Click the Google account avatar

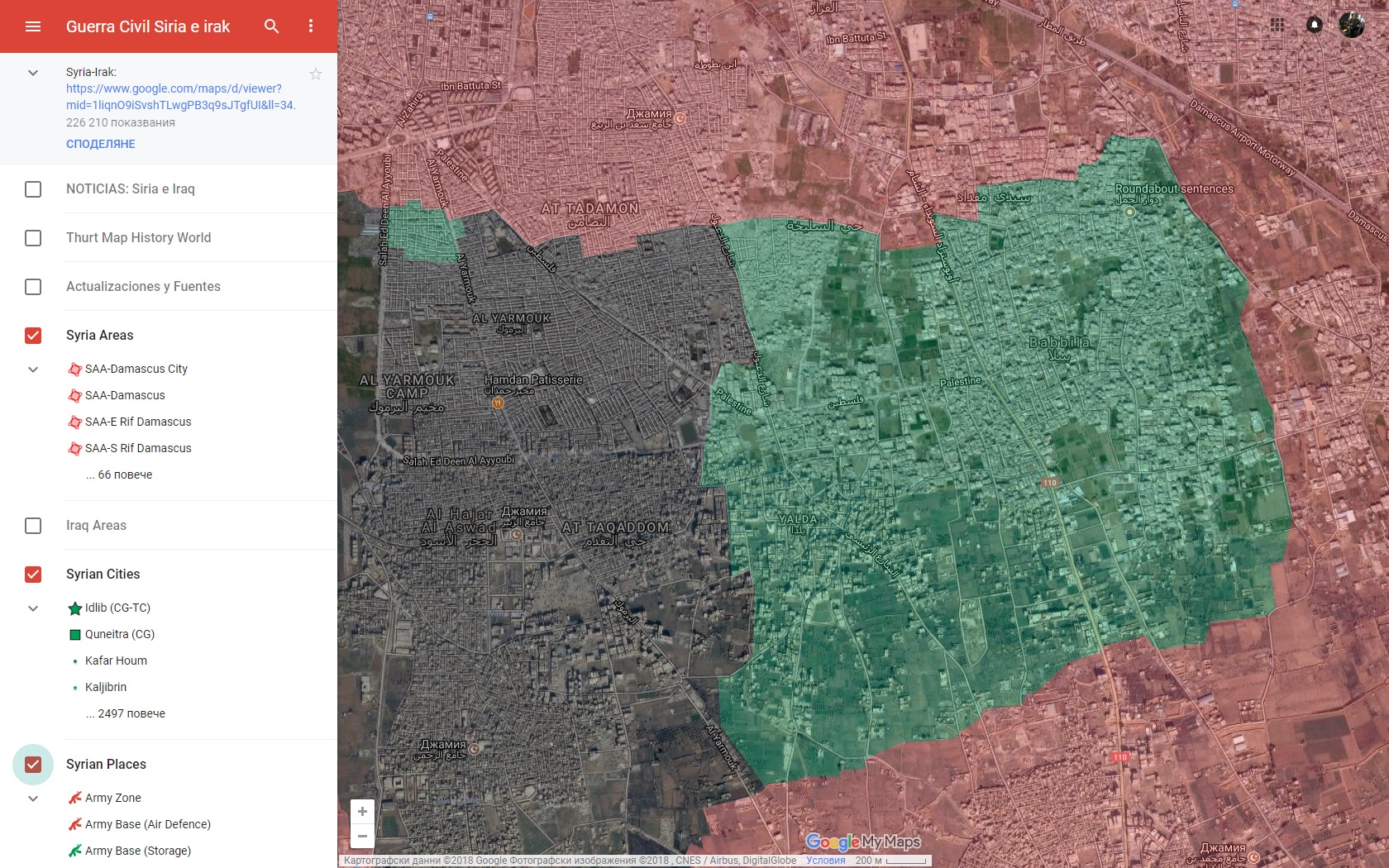coord(1351,25)
